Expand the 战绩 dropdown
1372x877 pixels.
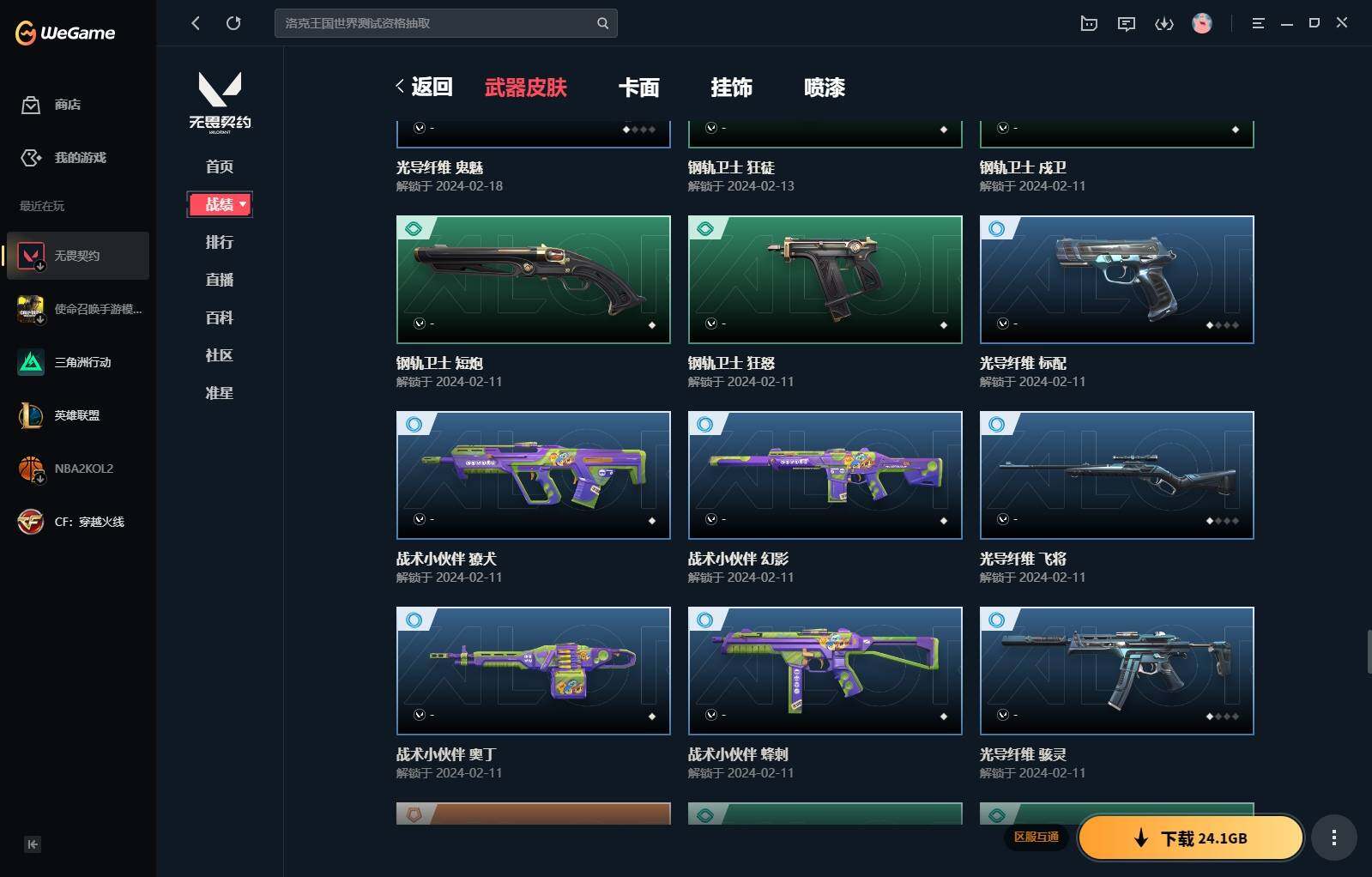(220, 204)
